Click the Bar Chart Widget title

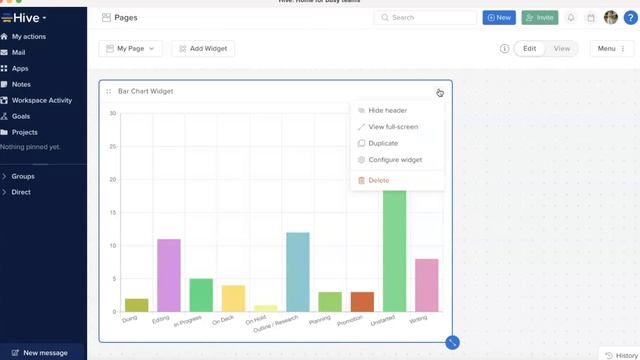(x=146, y=91)
